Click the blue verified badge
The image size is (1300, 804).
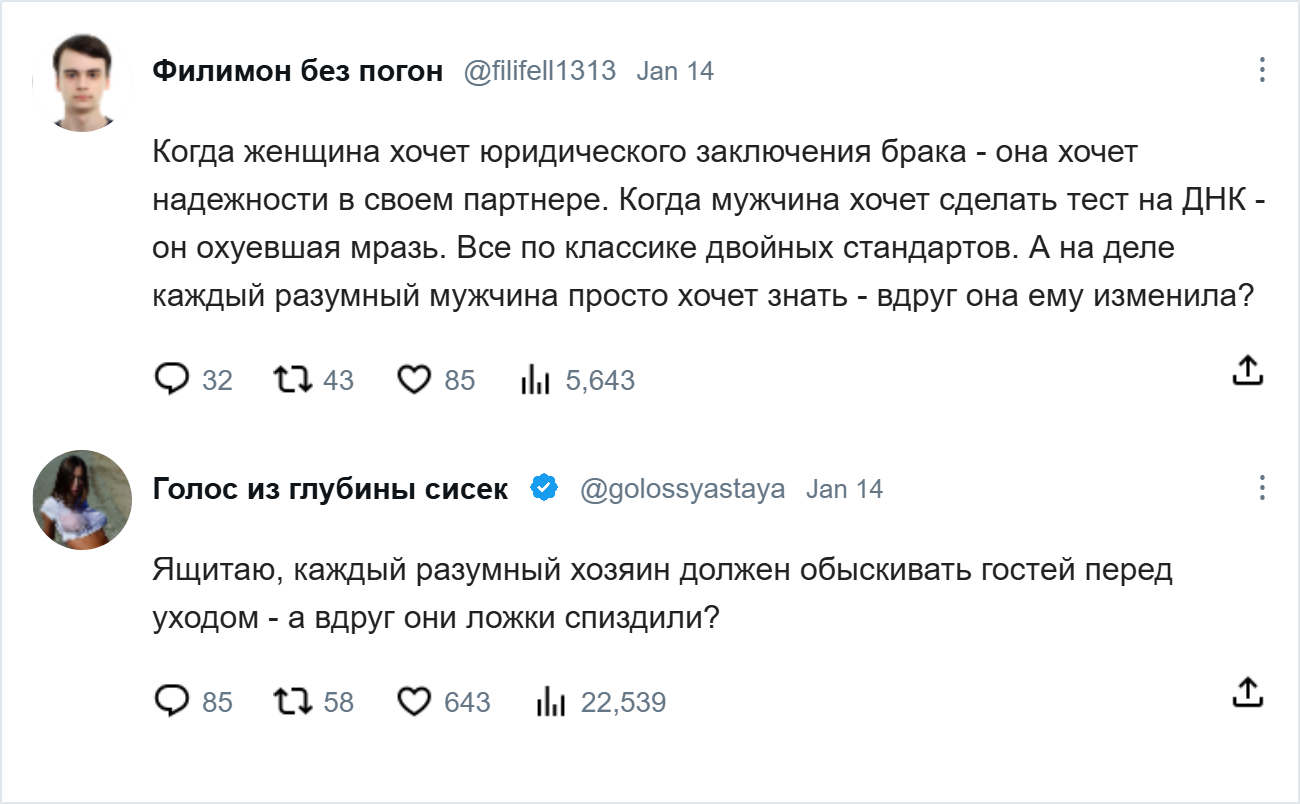[544, 488]
